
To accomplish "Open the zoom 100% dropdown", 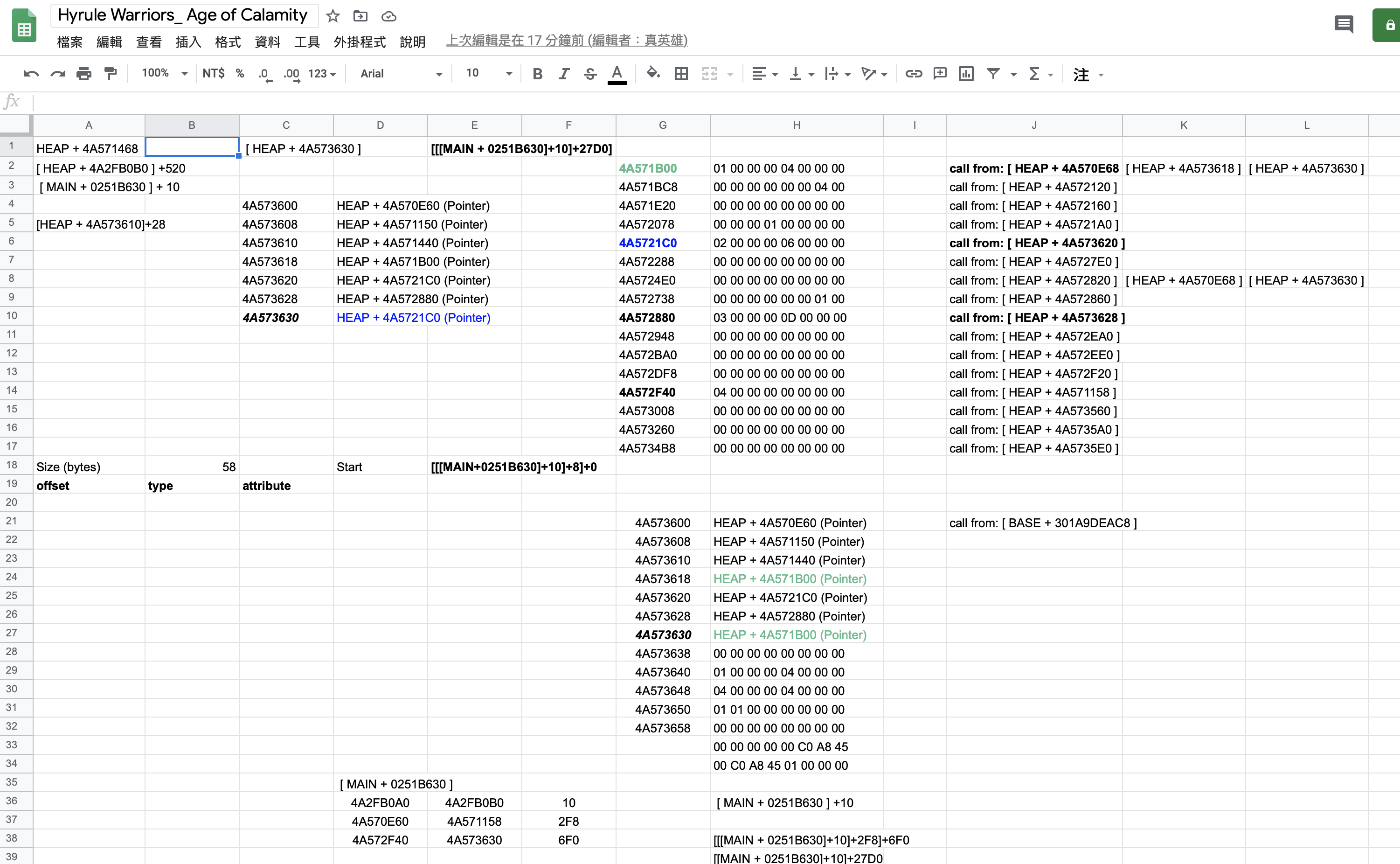I will tap(164, 73).
